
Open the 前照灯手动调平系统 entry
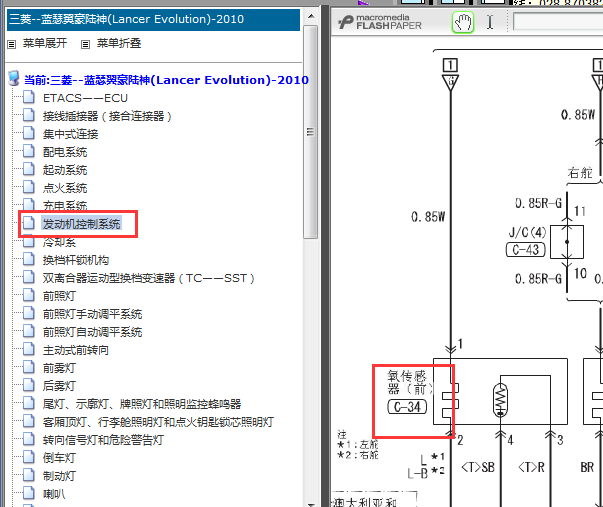click(92, 314)
